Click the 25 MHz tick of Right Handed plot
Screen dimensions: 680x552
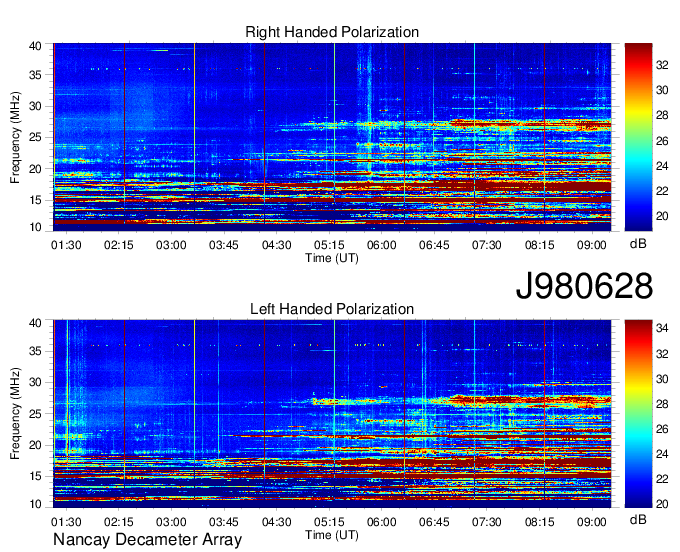[x=35, y=137]
